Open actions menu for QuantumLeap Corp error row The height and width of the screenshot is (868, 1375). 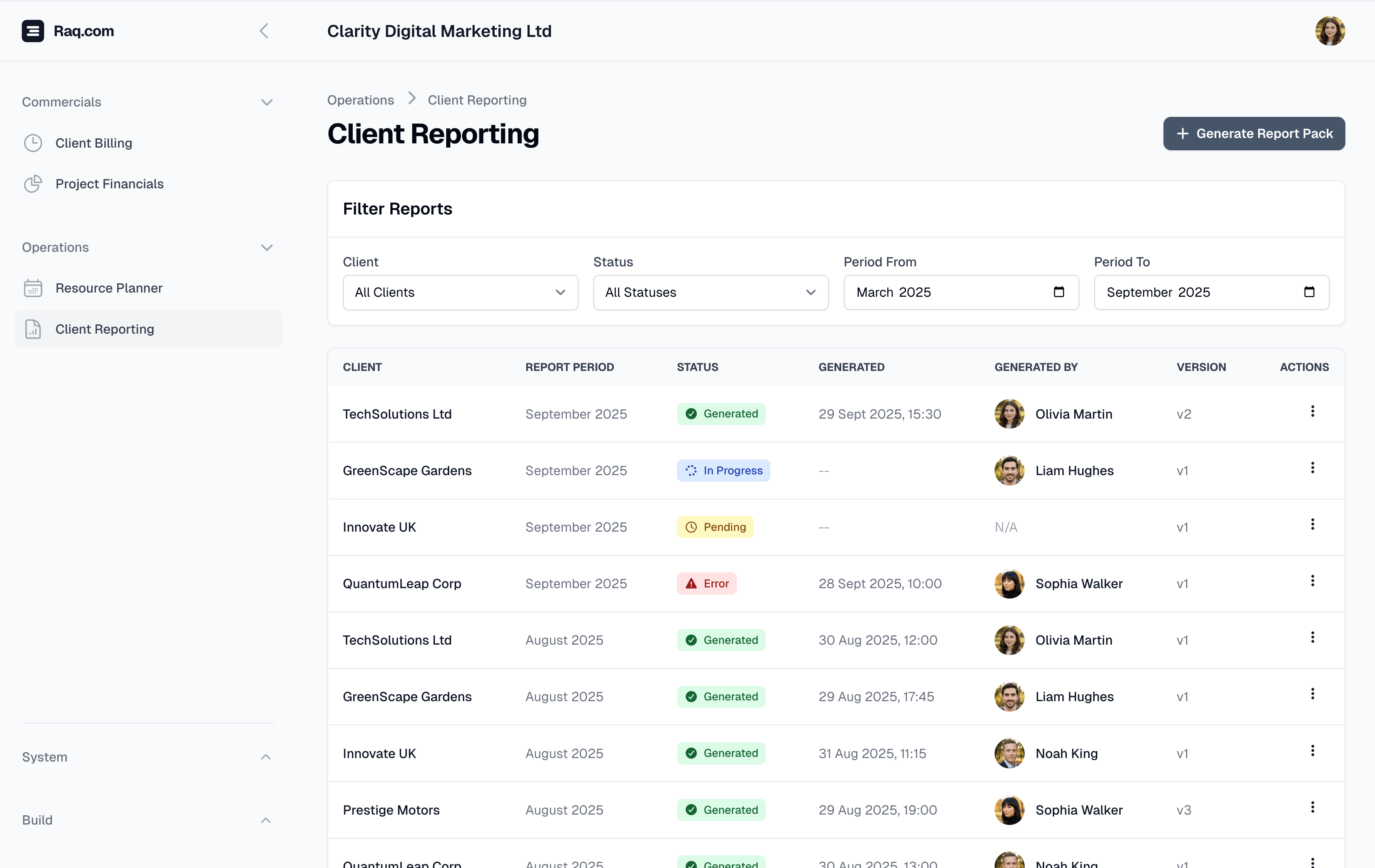tap(1312, 581)
